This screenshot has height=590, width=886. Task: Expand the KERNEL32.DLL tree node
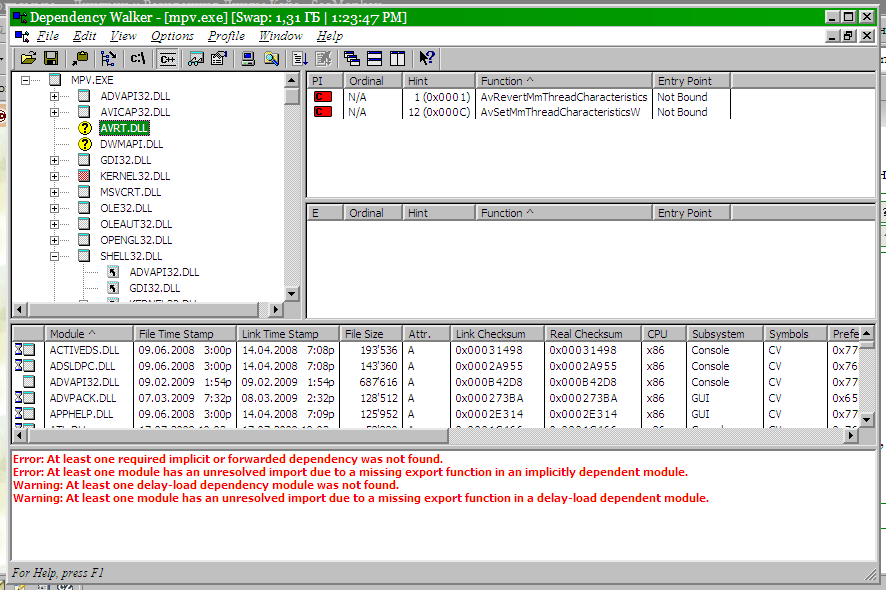click(x=55, y=176)
